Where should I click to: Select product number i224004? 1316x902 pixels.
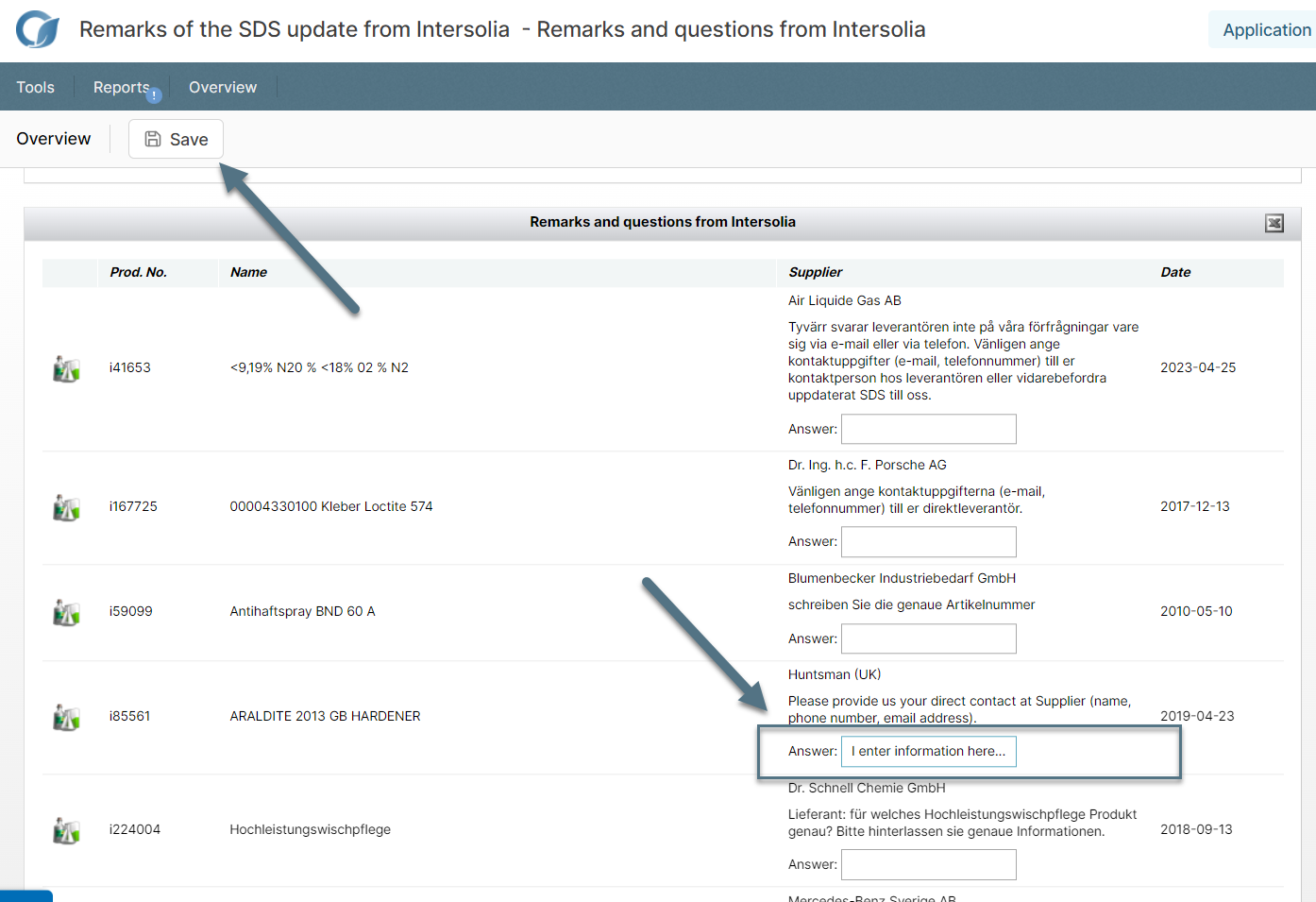click(135, 829)
